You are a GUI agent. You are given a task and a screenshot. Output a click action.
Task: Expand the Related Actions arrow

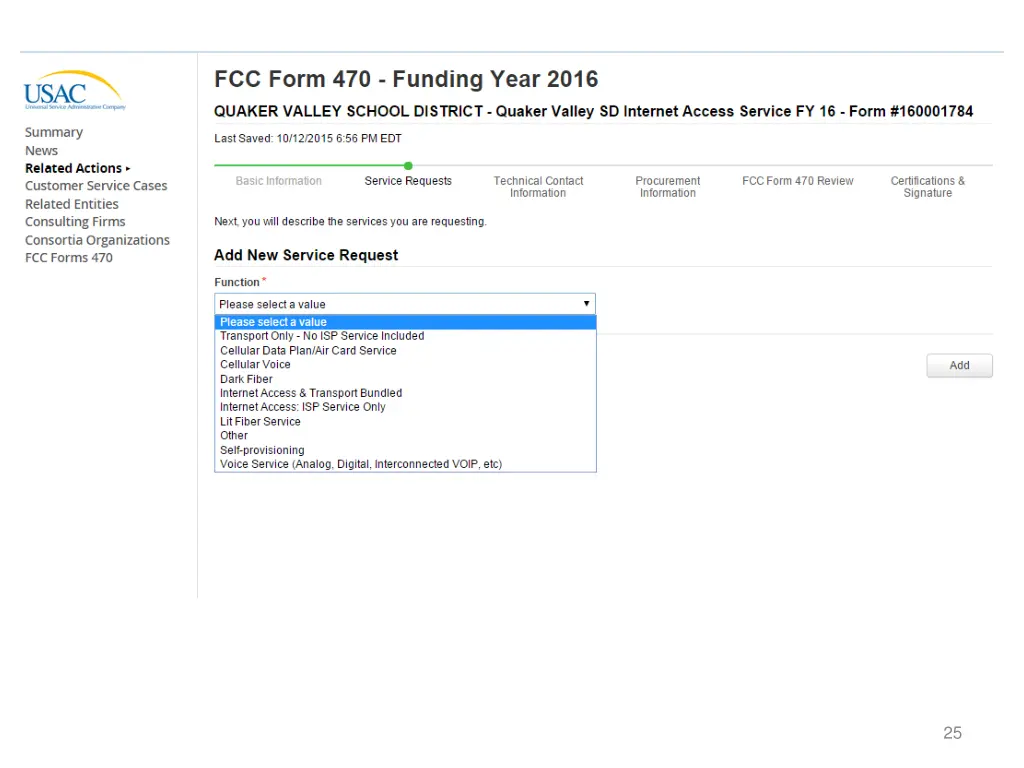pyautogui.click(x=128, y=168)
